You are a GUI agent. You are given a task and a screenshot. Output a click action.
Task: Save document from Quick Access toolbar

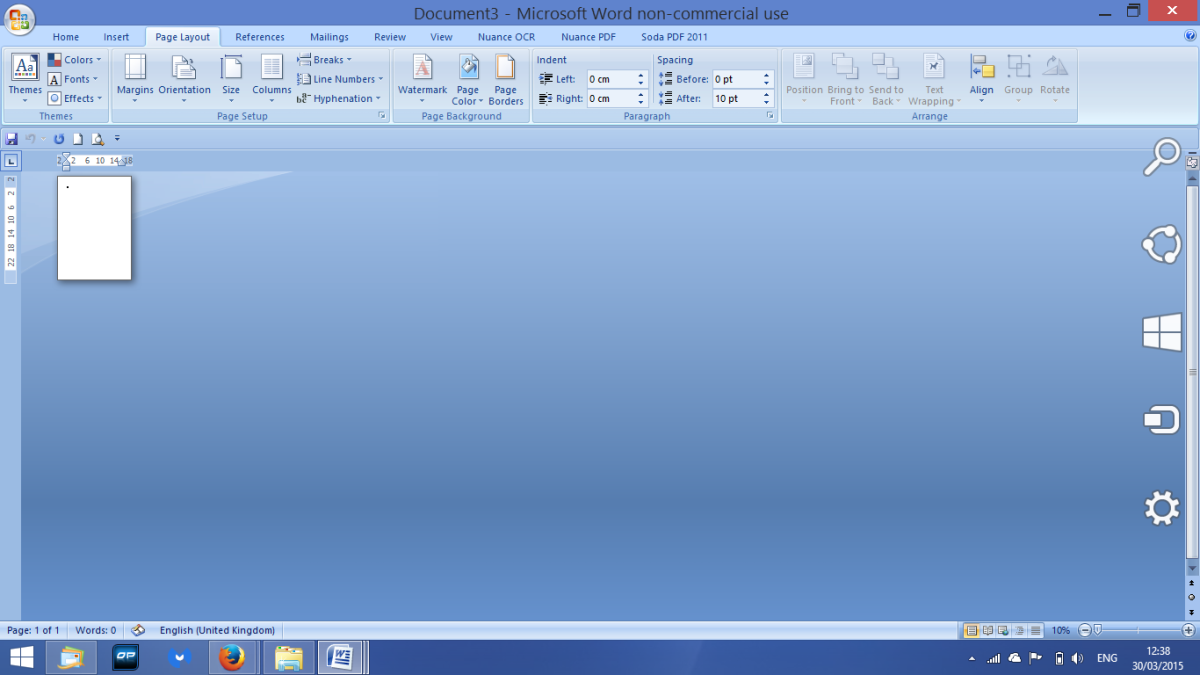(x=11, y=139)
